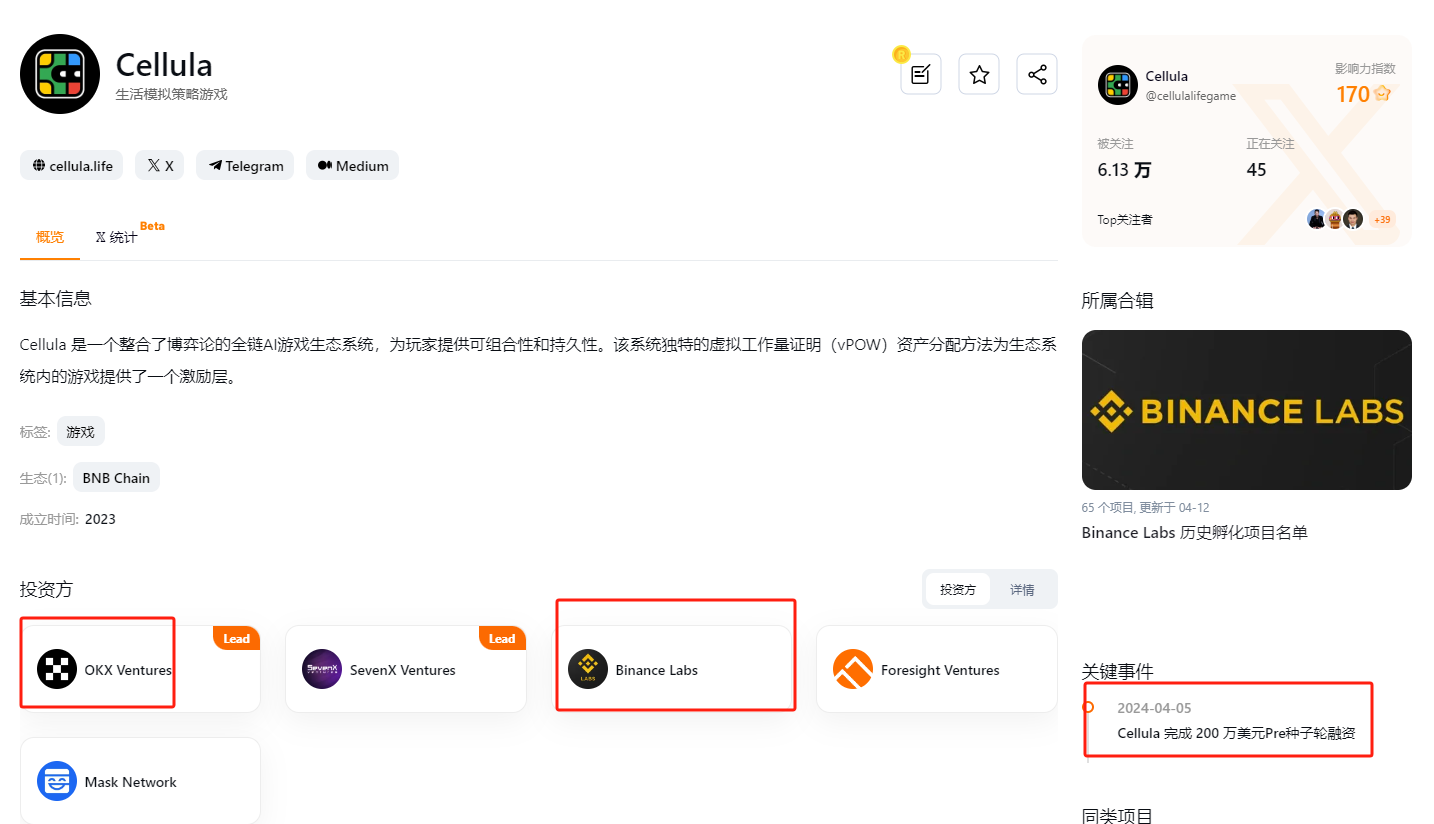
Task: Click the OKX Ventures logo icon
Action: [x=57, y=669]
